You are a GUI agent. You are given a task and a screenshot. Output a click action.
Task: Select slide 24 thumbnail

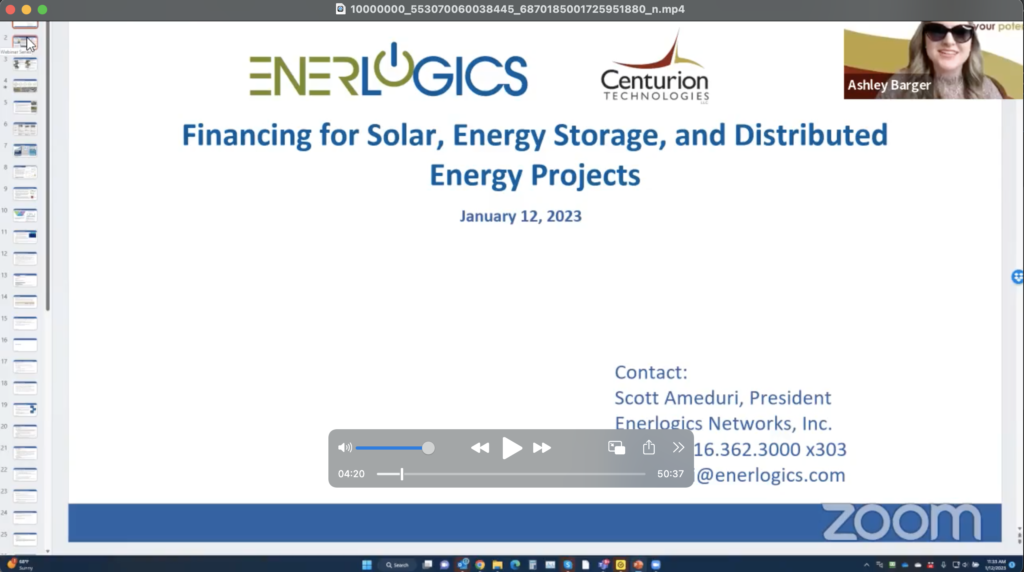pos(25,516)
